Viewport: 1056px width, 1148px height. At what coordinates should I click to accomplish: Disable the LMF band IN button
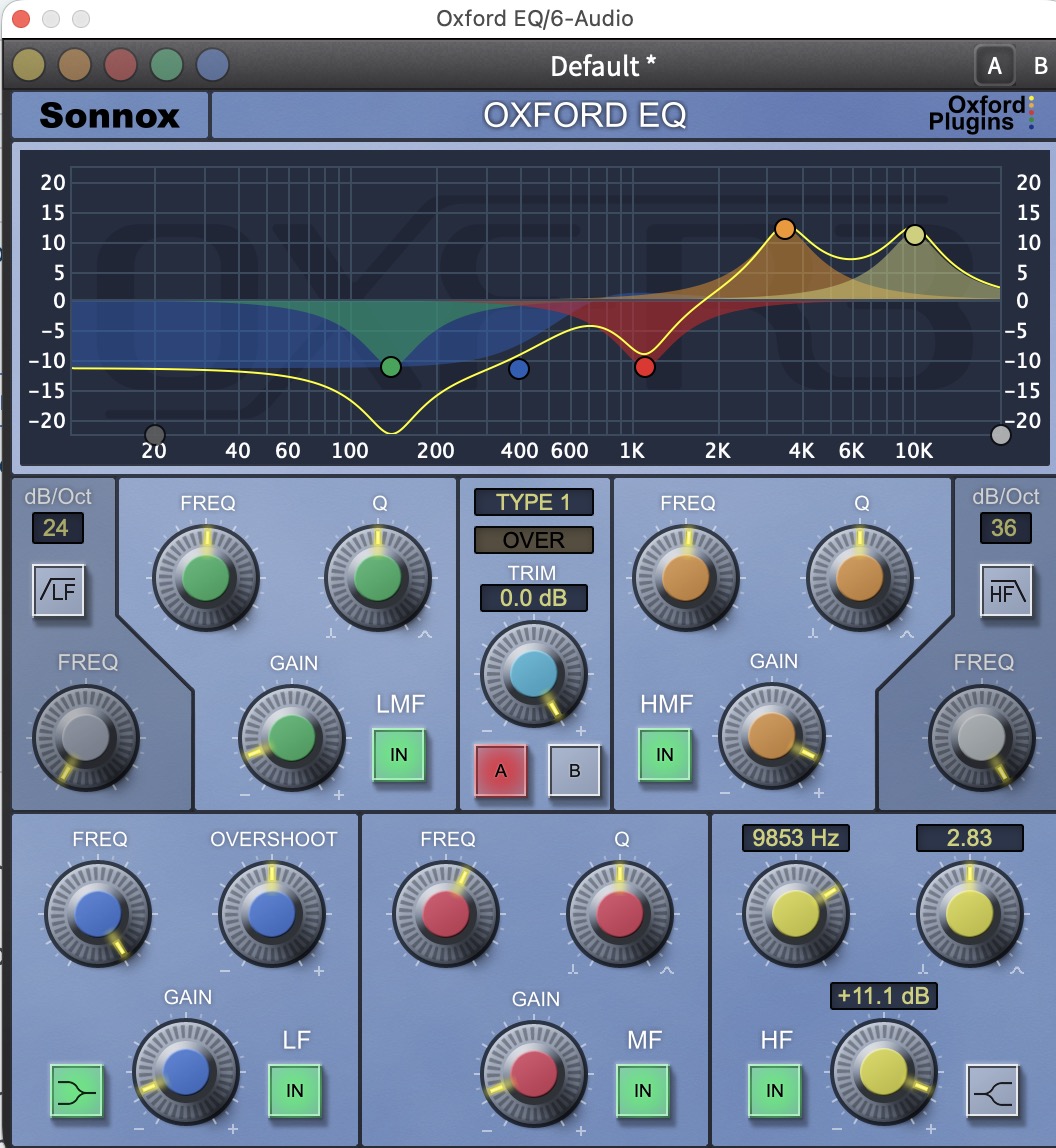[x=398, y=754]
